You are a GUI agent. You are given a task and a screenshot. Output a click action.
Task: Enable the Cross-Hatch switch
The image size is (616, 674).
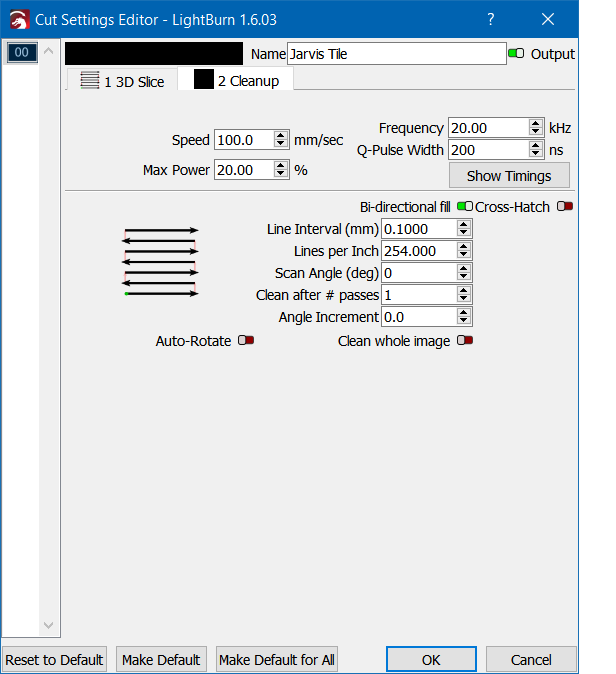tap(565, 206)
